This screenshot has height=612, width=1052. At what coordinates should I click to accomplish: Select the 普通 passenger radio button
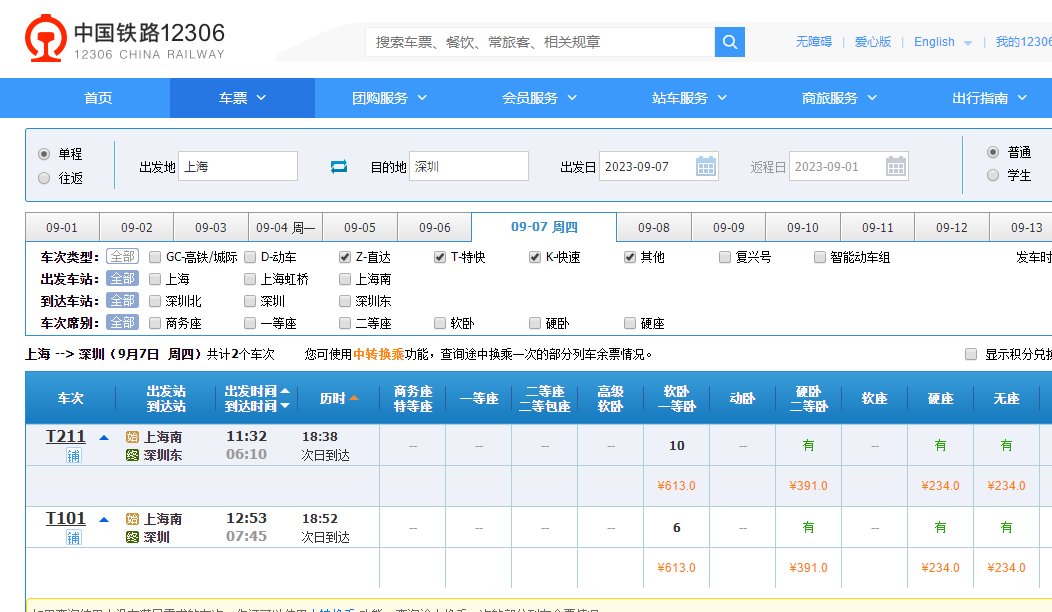pyautogui.click(x=993, y=152)
